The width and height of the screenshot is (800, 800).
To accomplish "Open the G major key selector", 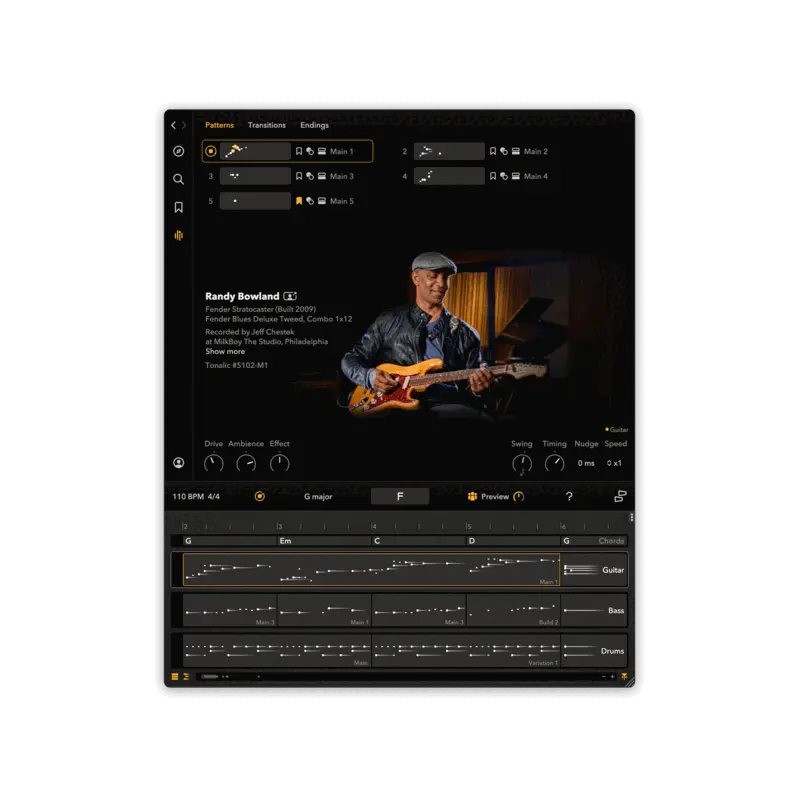I will coord(318,496).
